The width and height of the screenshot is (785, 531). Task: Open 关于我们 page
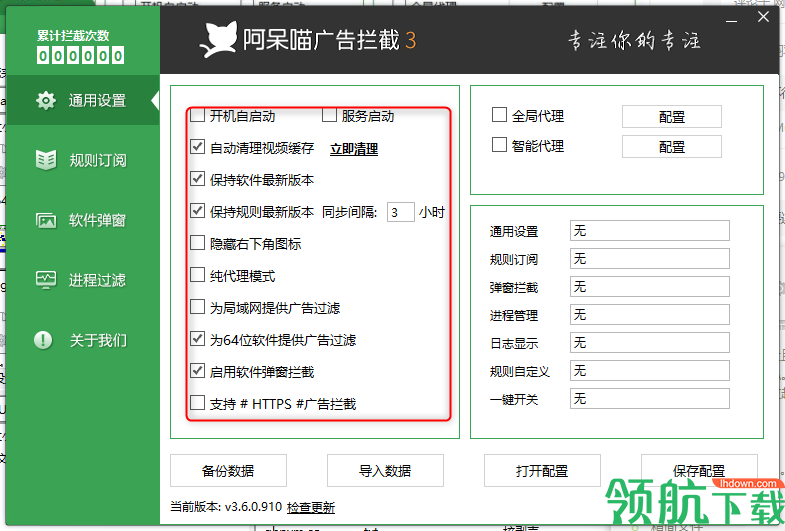tap(98, 340)
